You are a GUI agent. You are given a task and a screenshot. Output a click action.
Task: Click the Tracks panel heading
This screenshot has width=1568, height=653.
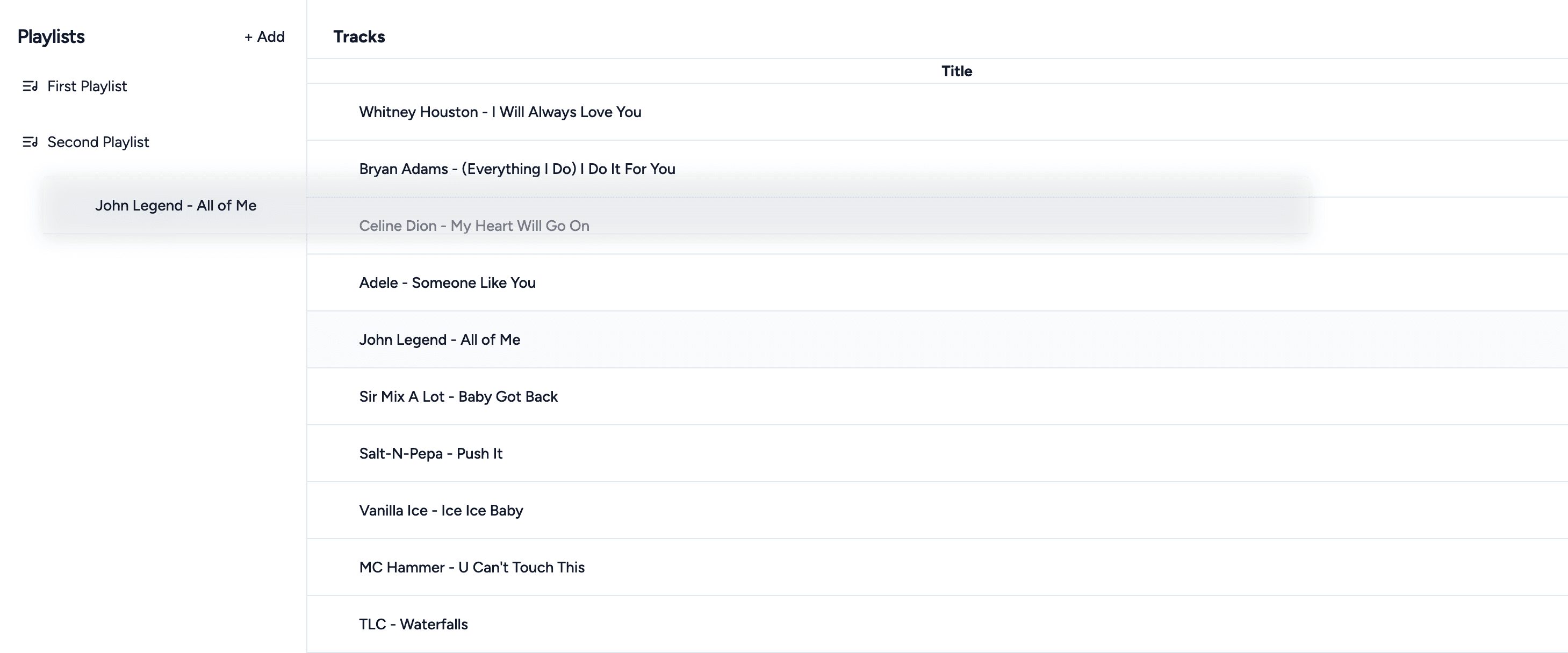point(359,37)
